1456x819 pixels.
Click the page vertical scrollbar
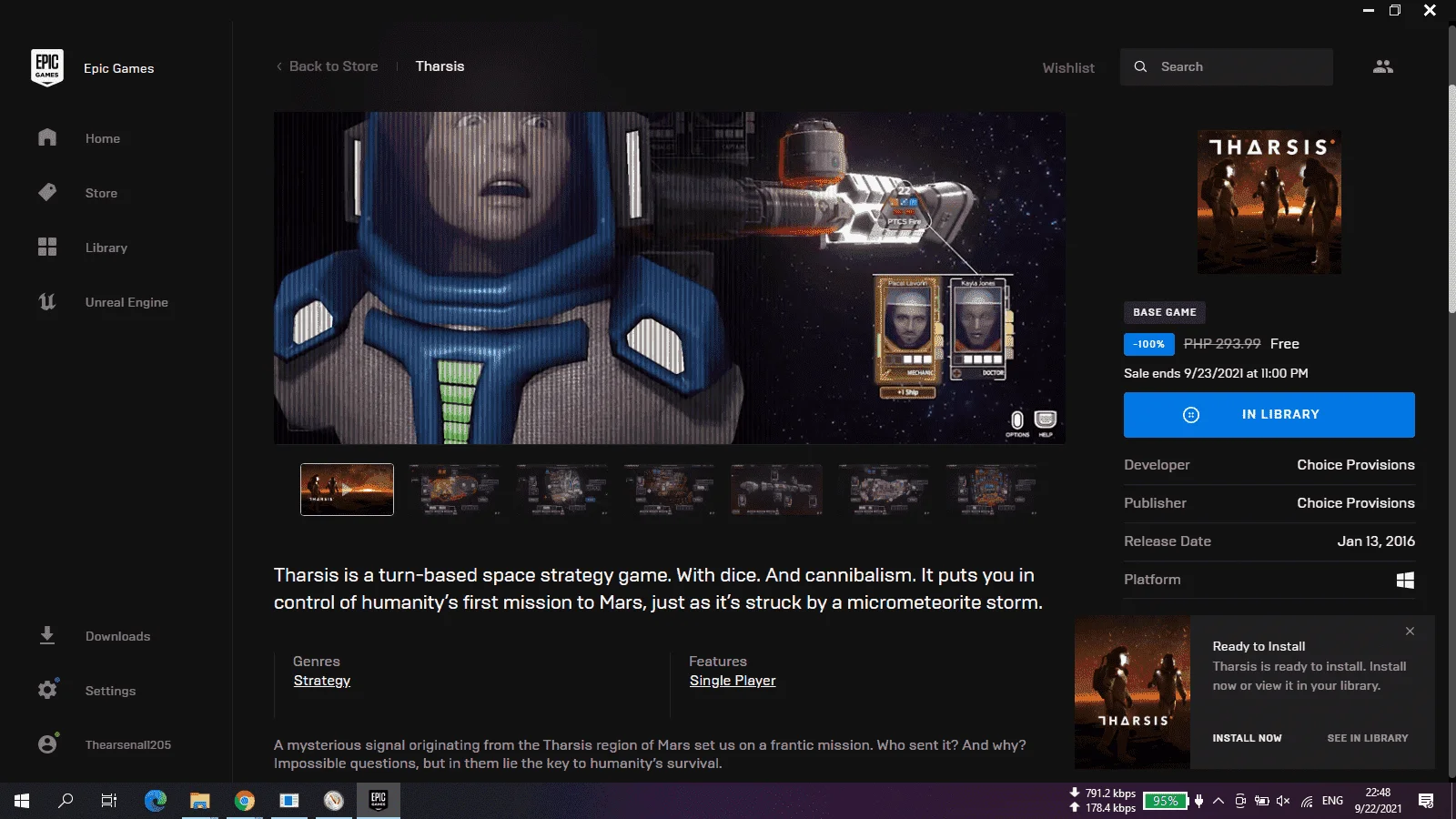point(1451,200)
